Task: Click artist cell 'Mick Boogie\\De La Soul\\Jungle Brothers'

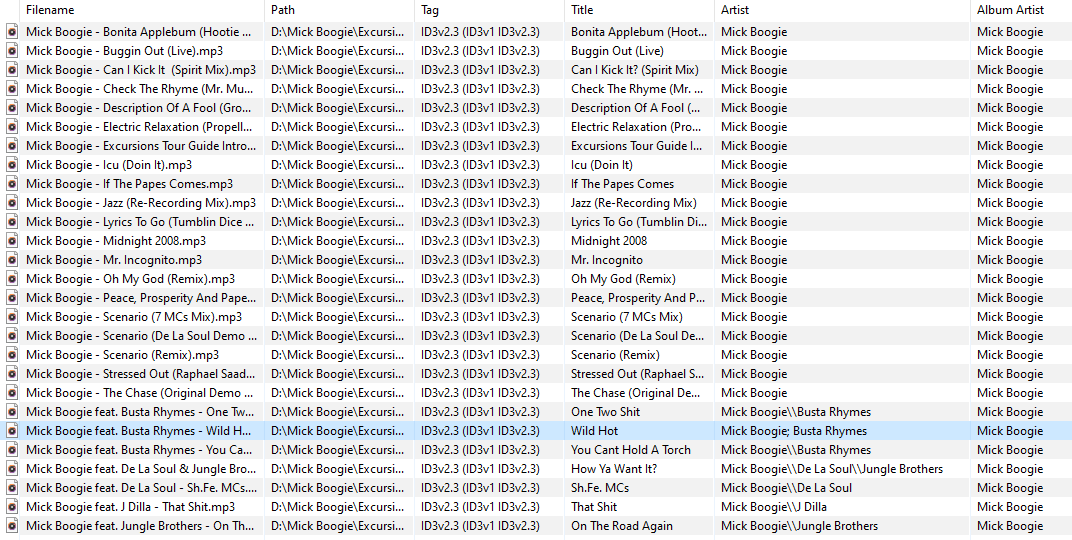Action: (x=832, y=469)
